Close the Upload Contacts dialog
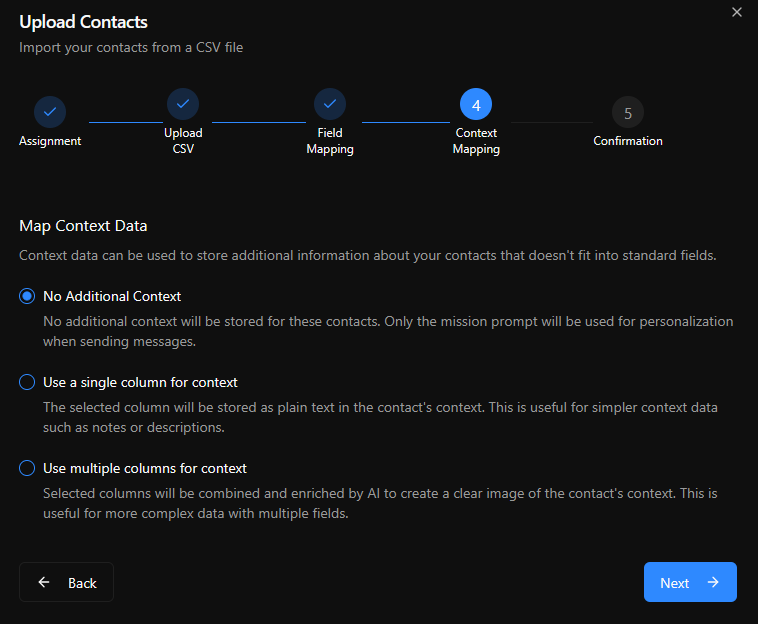758x624 pixels. coord(737,13)
